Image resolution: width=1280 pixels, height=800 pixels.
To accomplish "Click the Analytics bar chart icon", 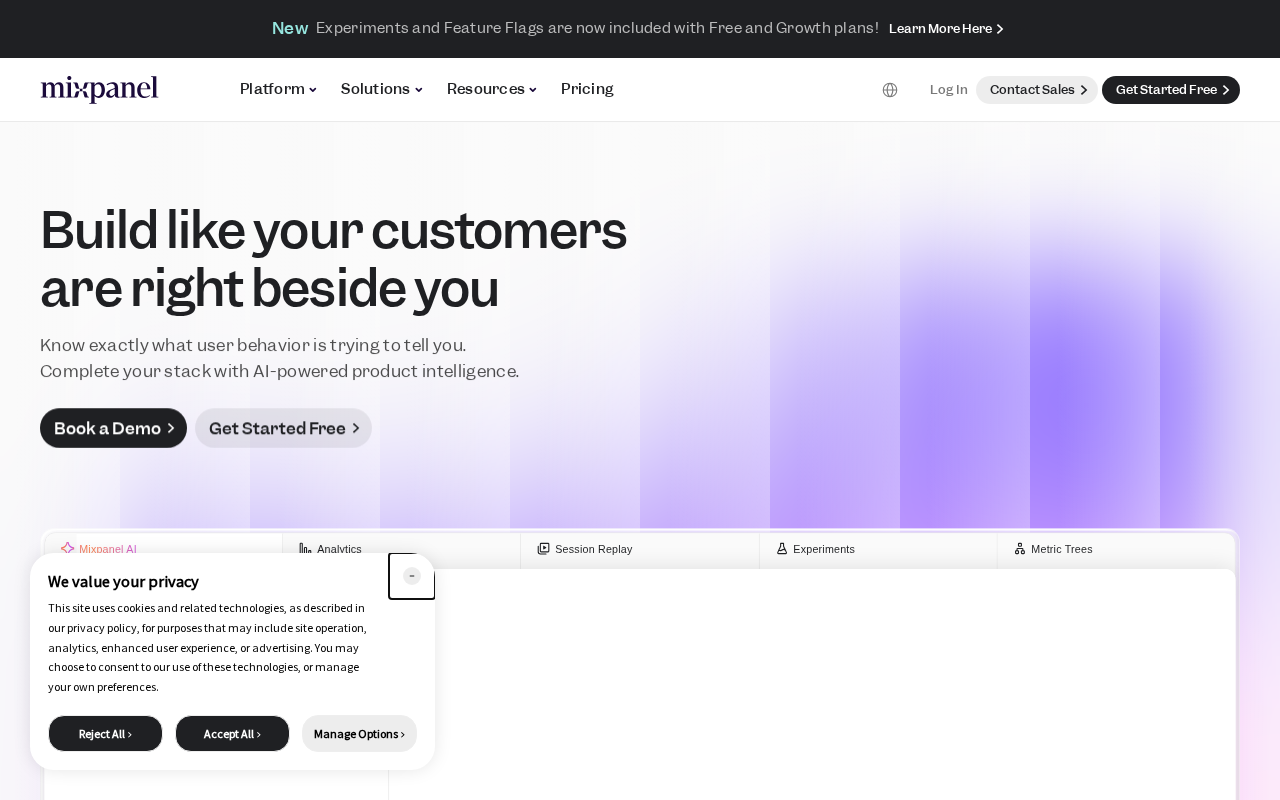I will pyautogui.click(x=306, y=549).
